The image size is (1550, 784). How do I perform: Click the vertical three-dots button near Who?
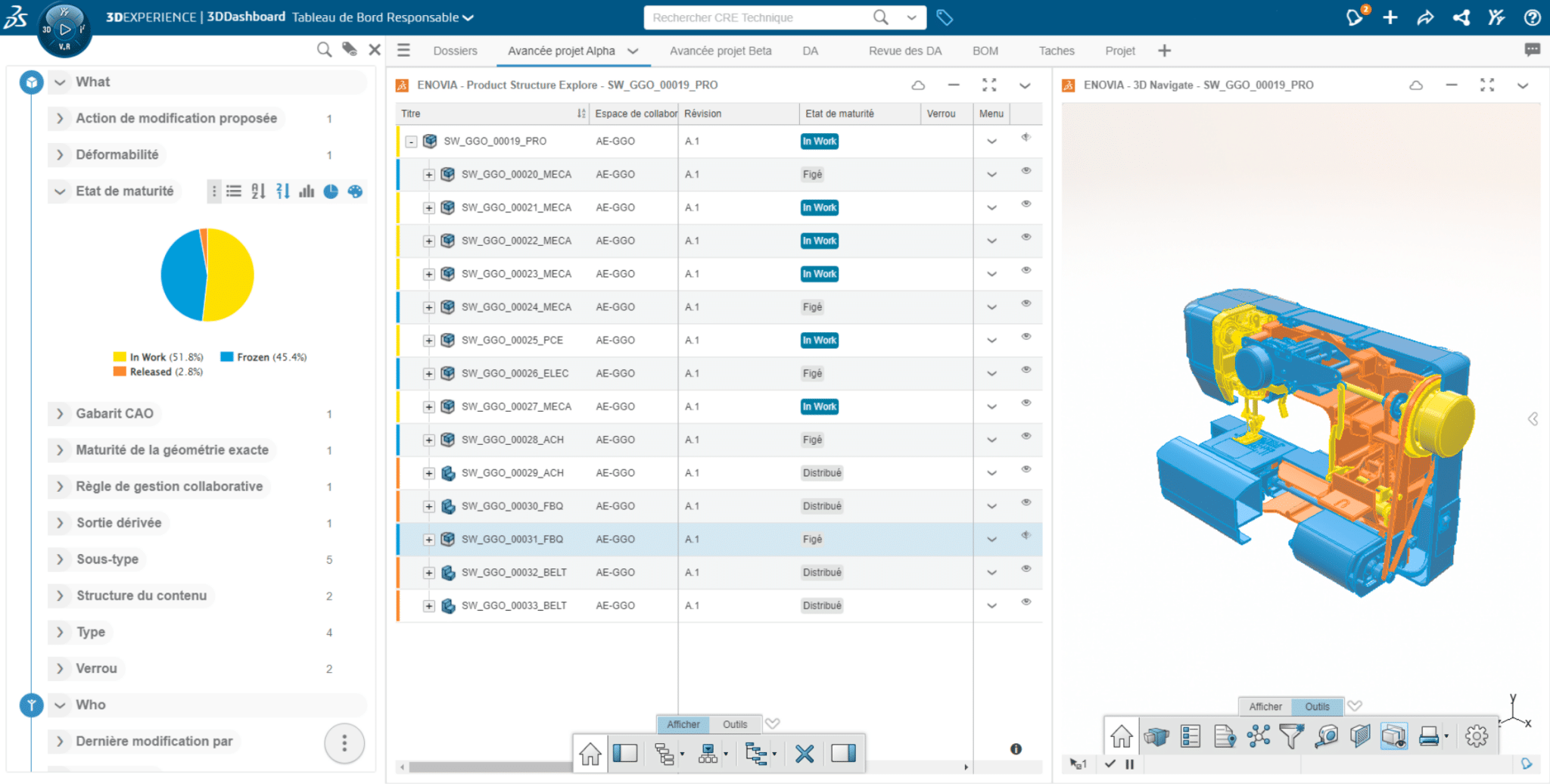(x=344, y=743)
